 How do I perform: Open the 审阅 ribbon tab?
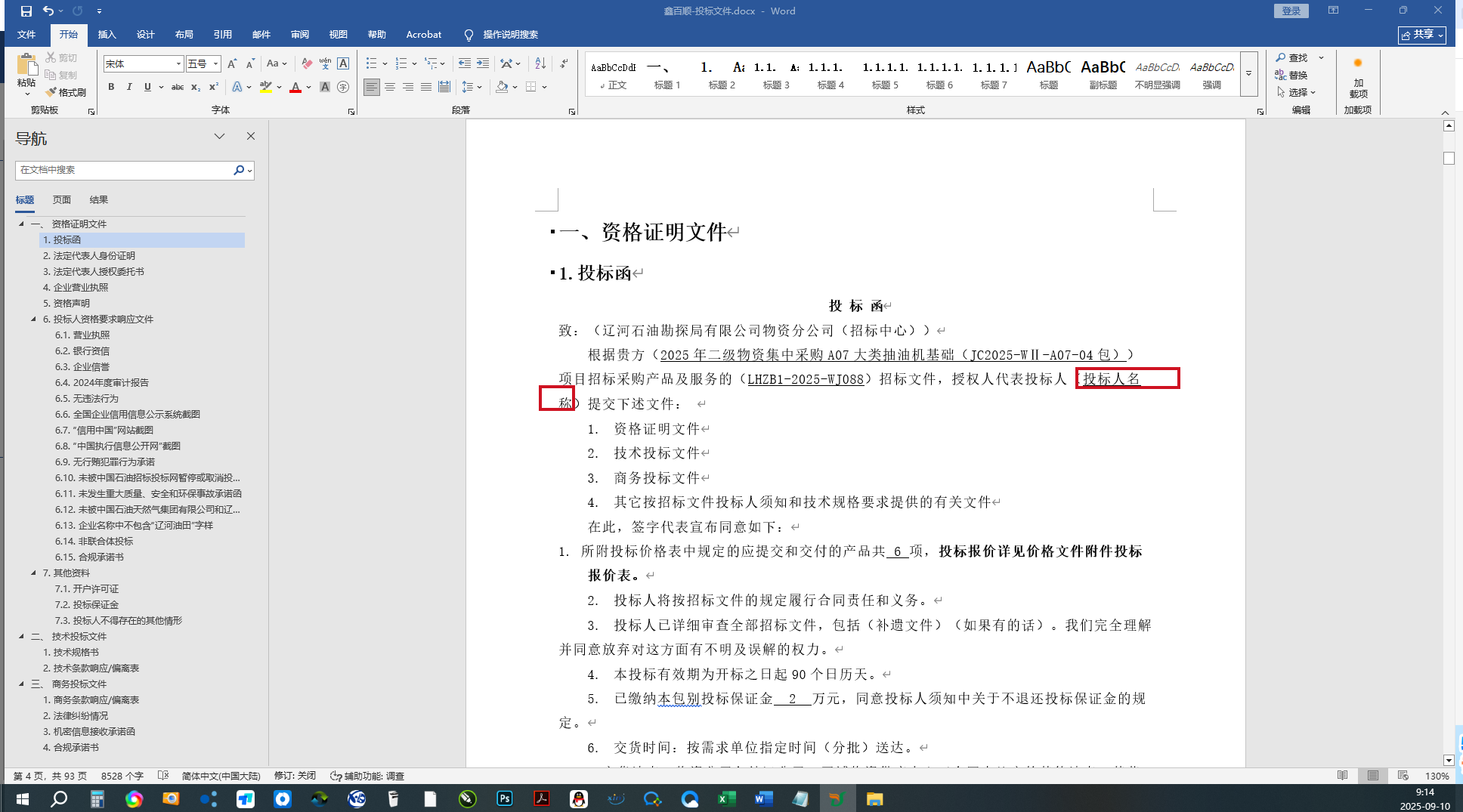click(x=300, y=35)
